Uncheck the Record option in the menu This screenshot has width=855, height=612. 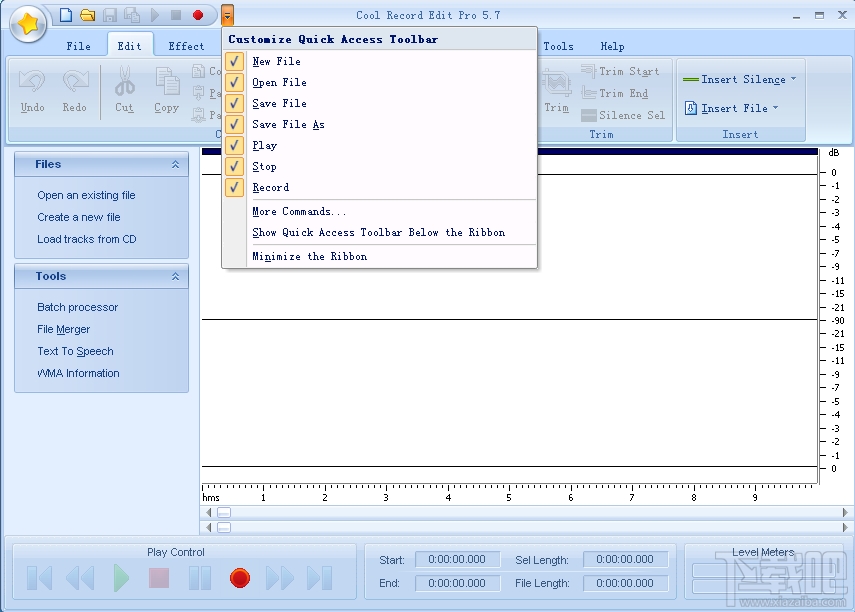(234, 187)
